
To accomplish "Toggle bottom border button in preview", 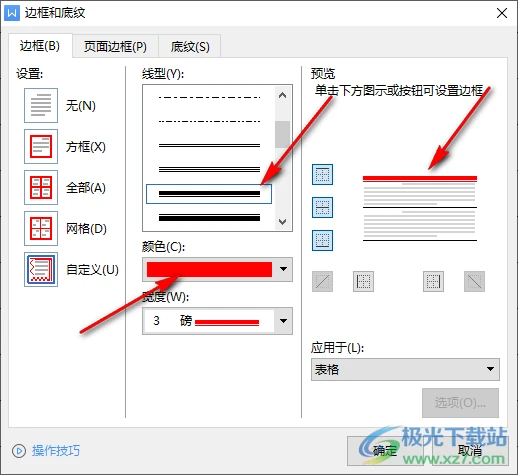I will pyautogui.click(x=322, y=240).
